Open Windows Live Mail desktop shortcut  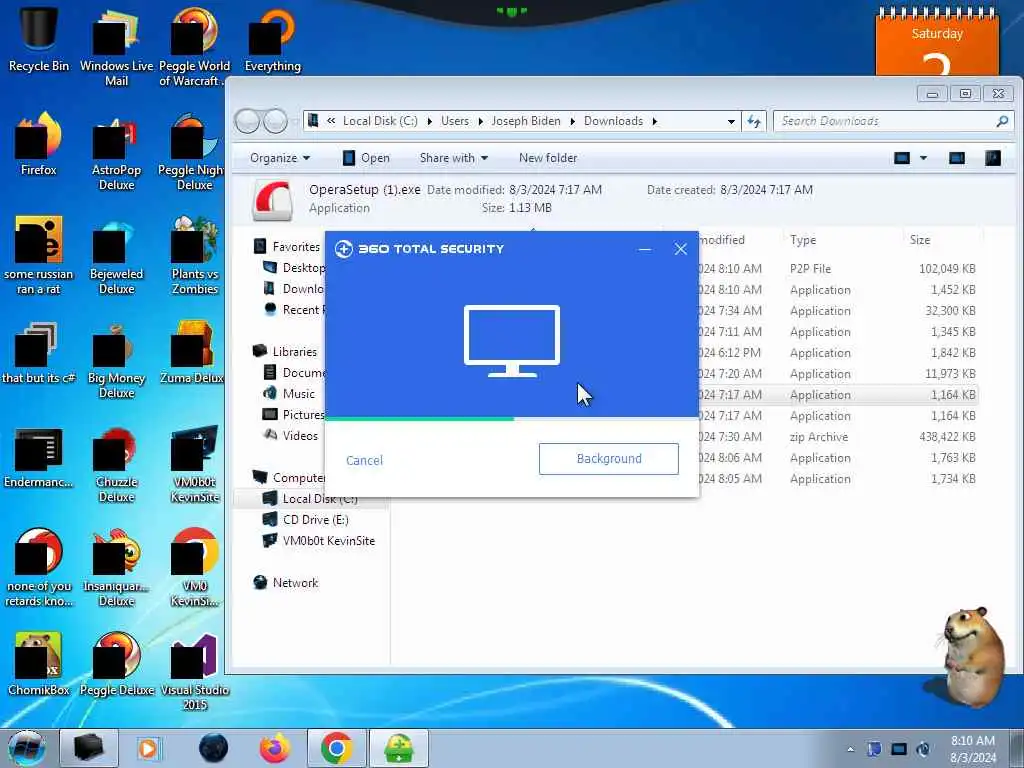click(x=116, y=47)
